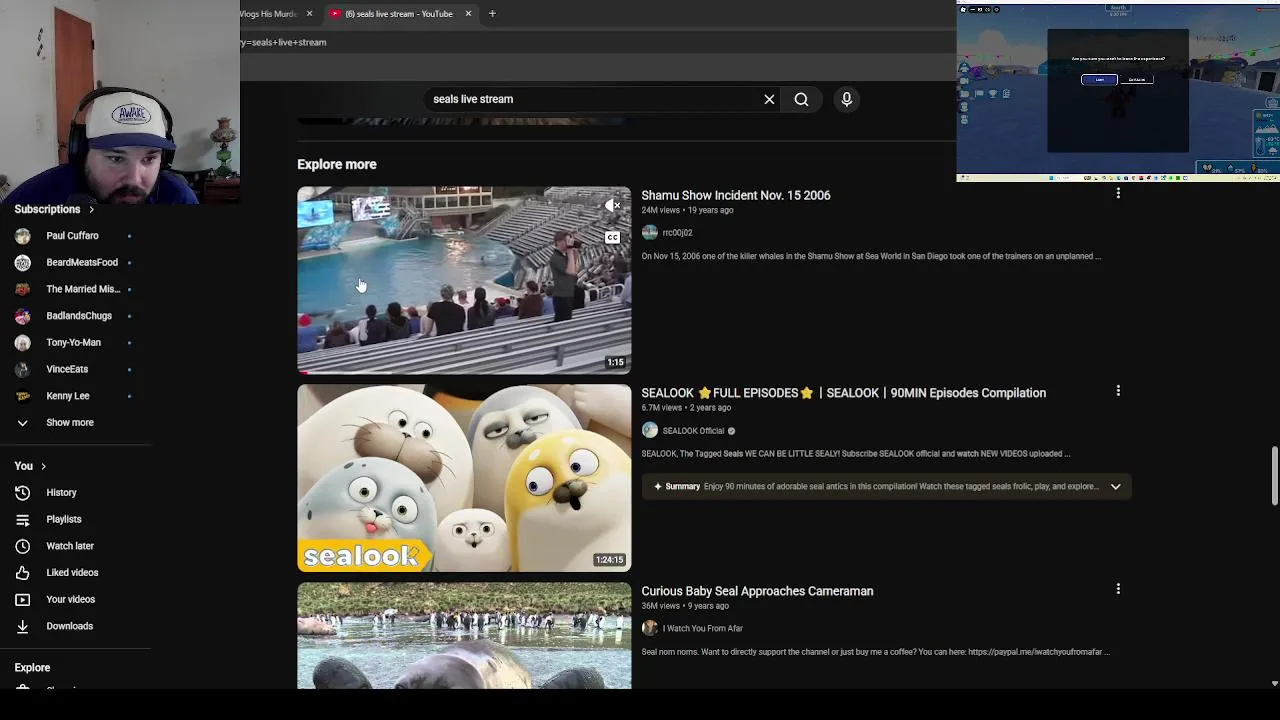The height and width of the screenshot is (720, 1280).
Task: Unmute the Shamu Show preview thumbnail
Action: point(612,206)
